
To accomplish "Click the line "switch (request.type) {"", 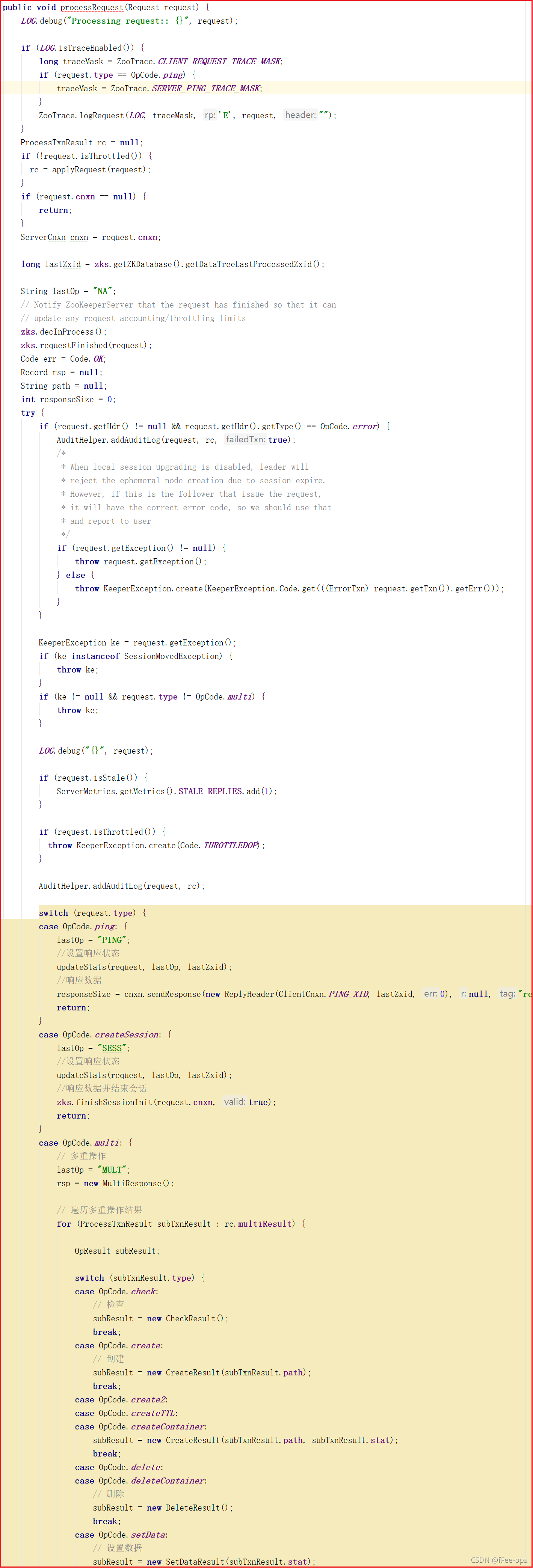I will [93, 913].
